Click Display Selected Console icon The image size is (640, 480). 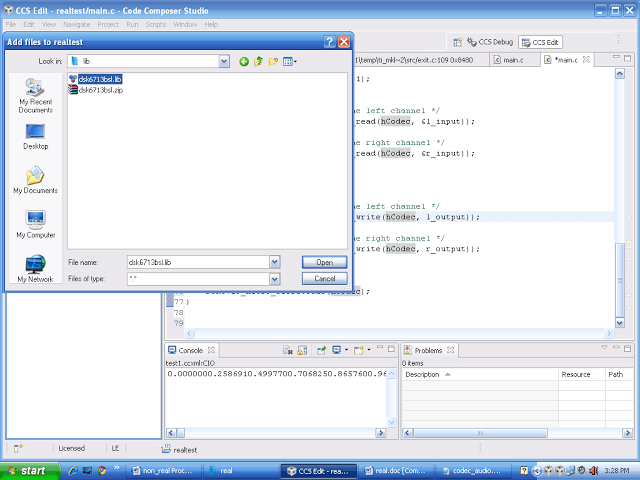coord(336,350)
